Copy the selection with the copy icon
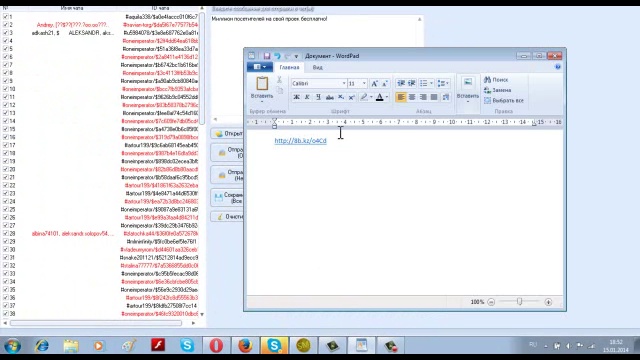Image resolution: width=640 pixels, height=360 pixels. 280,90
